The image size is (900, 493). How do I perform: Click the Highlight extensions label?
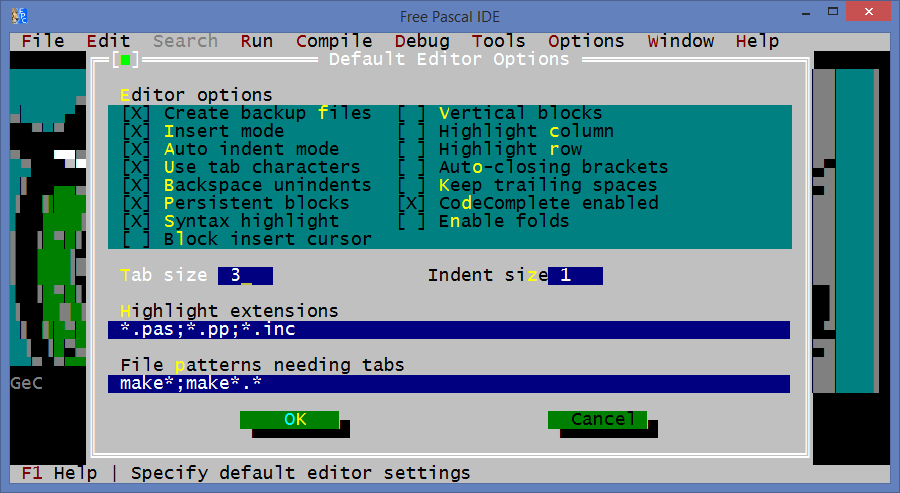pyautogui.click(x=229, y=311)
